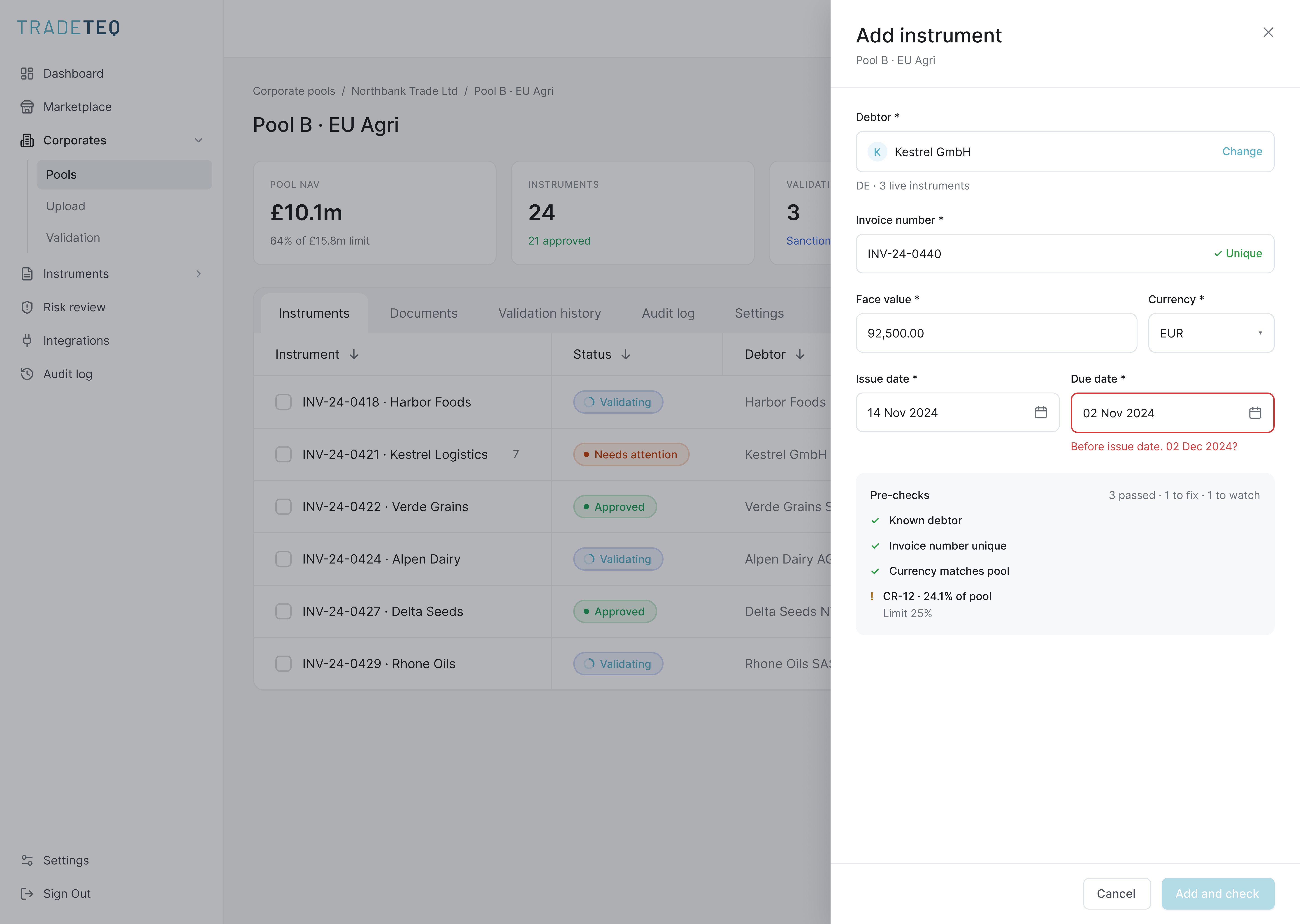Click the Integrations plug icon
This screenshot has width=1300, height=924.
point(27,341)
